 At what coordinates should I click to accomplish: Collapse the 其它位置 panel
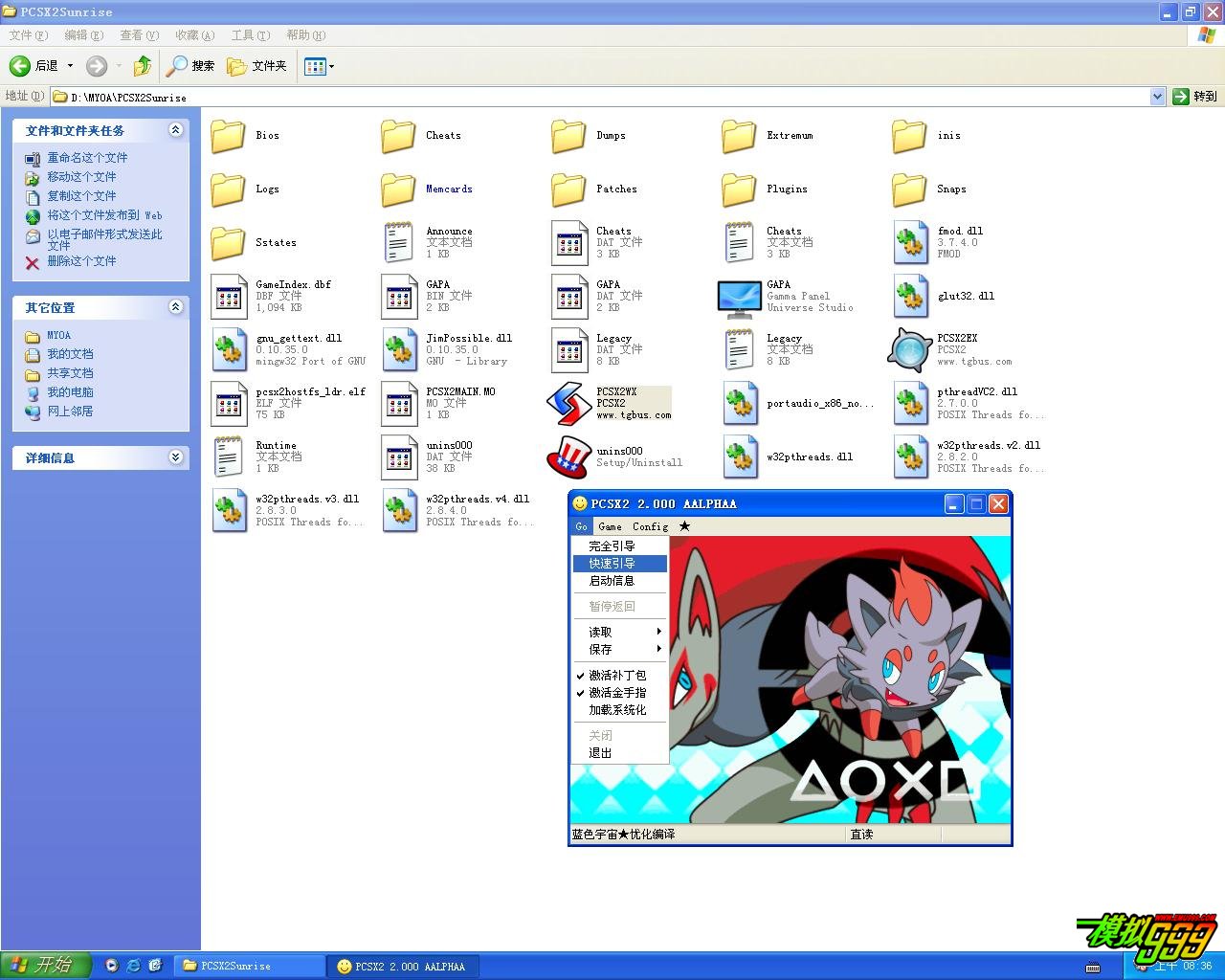(x=175, y=307)
